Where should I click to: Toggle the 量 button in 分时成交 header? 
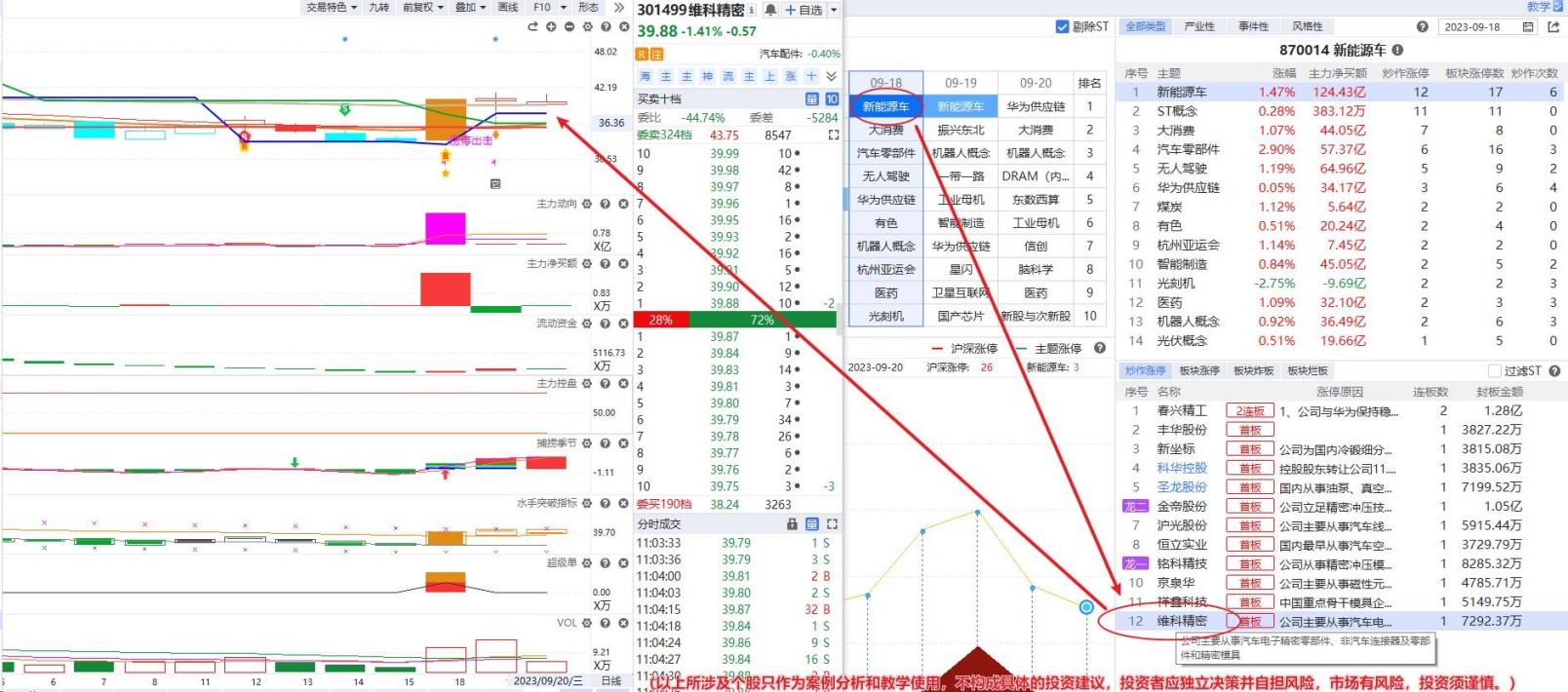(812, 524)
